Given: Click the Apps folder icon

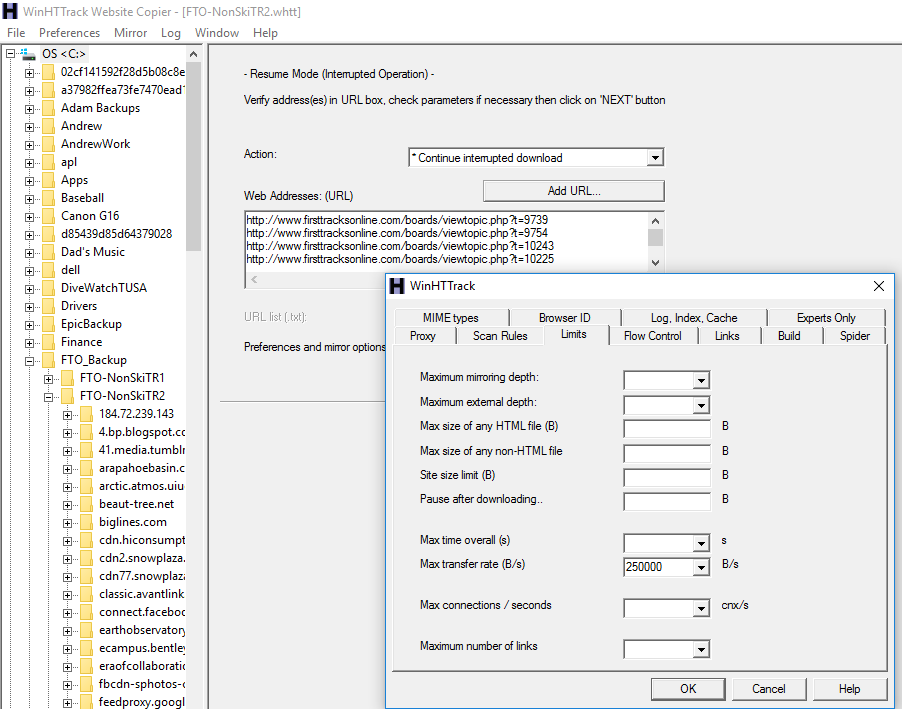Looking at the screenshot, I should tap(48, 180).
